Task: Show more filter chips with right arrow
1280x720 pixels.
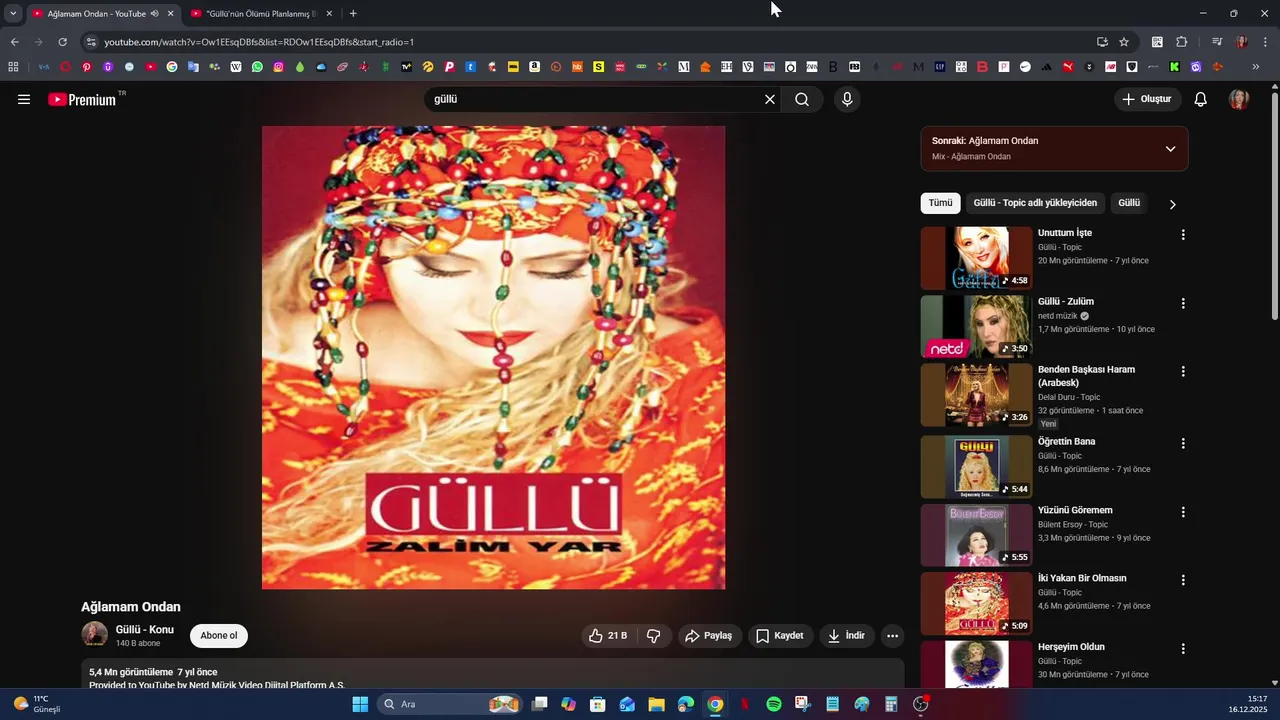Action: tap(1173, 204)
